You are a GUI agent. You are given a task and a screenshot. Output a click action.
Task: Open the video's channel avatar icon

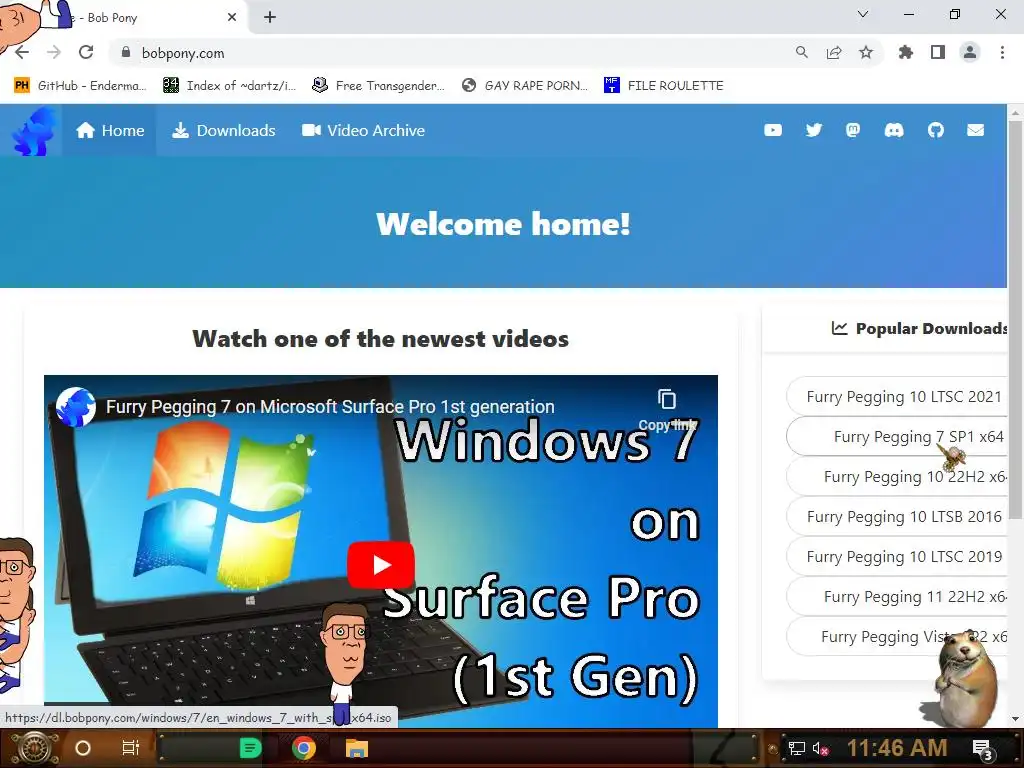[x=76, y=406]
